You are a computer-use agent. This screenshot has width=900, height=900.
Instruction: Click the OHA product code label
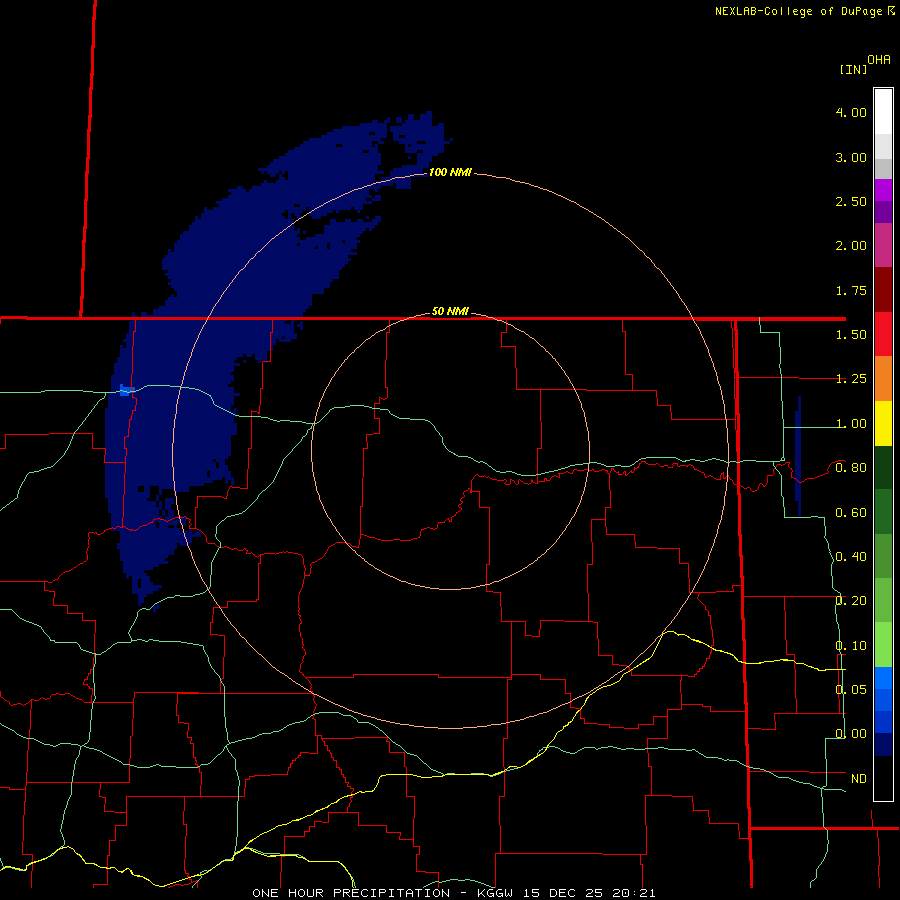click(879, 60)
